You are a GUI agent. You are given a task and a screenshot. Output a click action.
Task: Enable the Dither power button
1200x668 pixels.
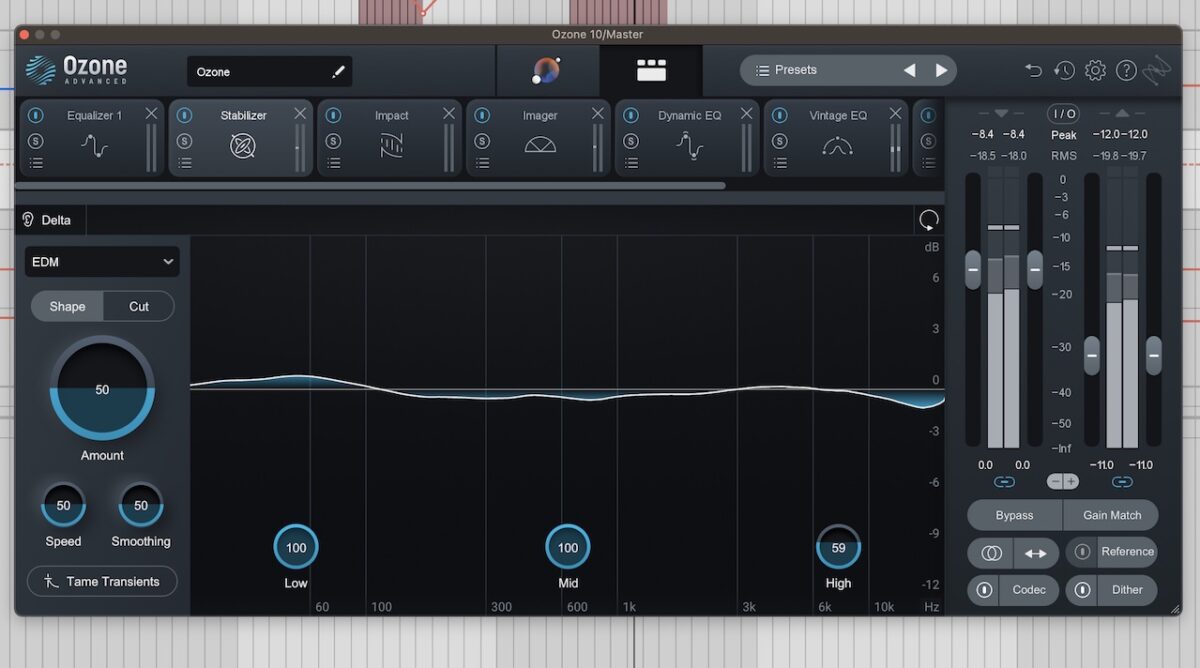click(1082, 590)
